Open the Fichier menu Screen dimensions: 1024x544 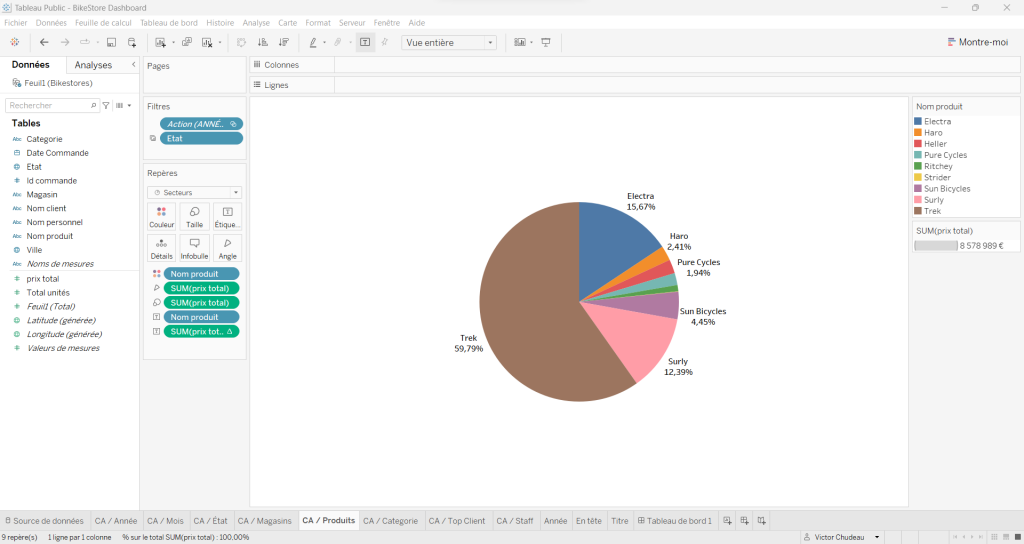click(x=16, y=23)
